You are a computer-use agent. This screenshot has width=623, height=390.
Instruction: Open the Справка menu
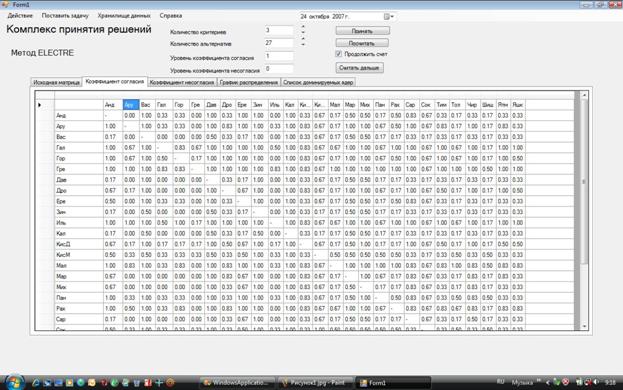[x=171, y=16]
